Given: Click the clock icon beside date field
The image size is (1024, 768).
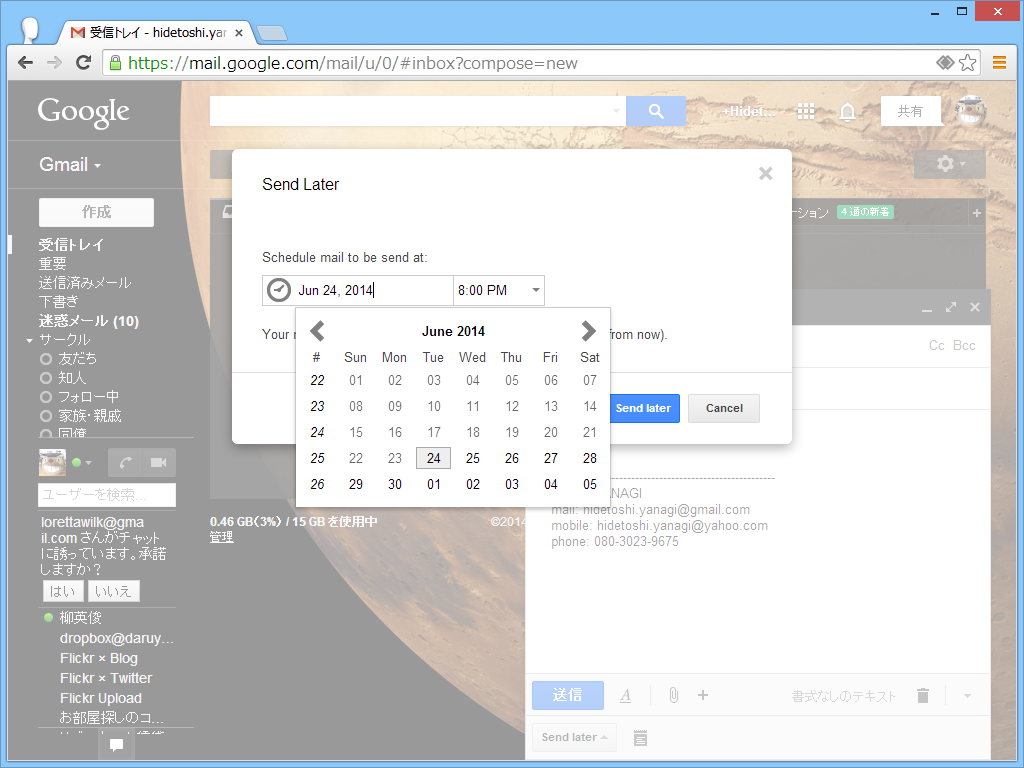Looking at the screenshot, I should [x=279, y=290].
